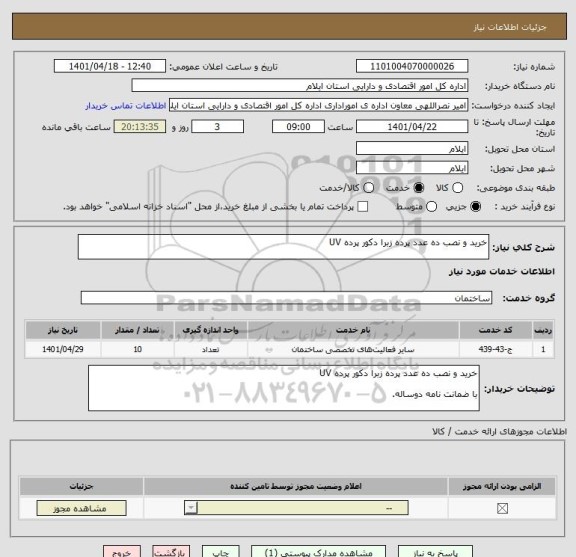Open the اعلام وضعیت مجوز dropdown
This screenshot has height=557, width=576.
point(296,508)
